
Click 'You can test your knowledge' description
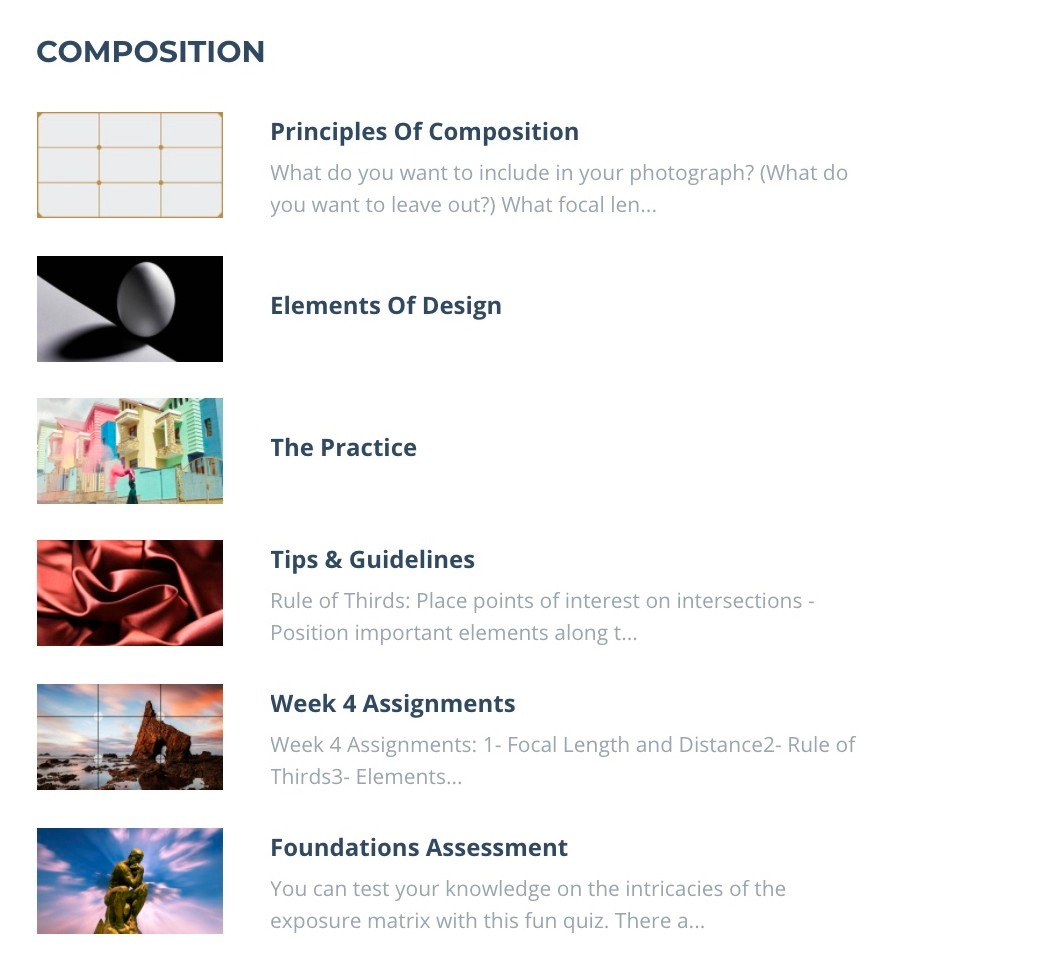coord(528,905)
